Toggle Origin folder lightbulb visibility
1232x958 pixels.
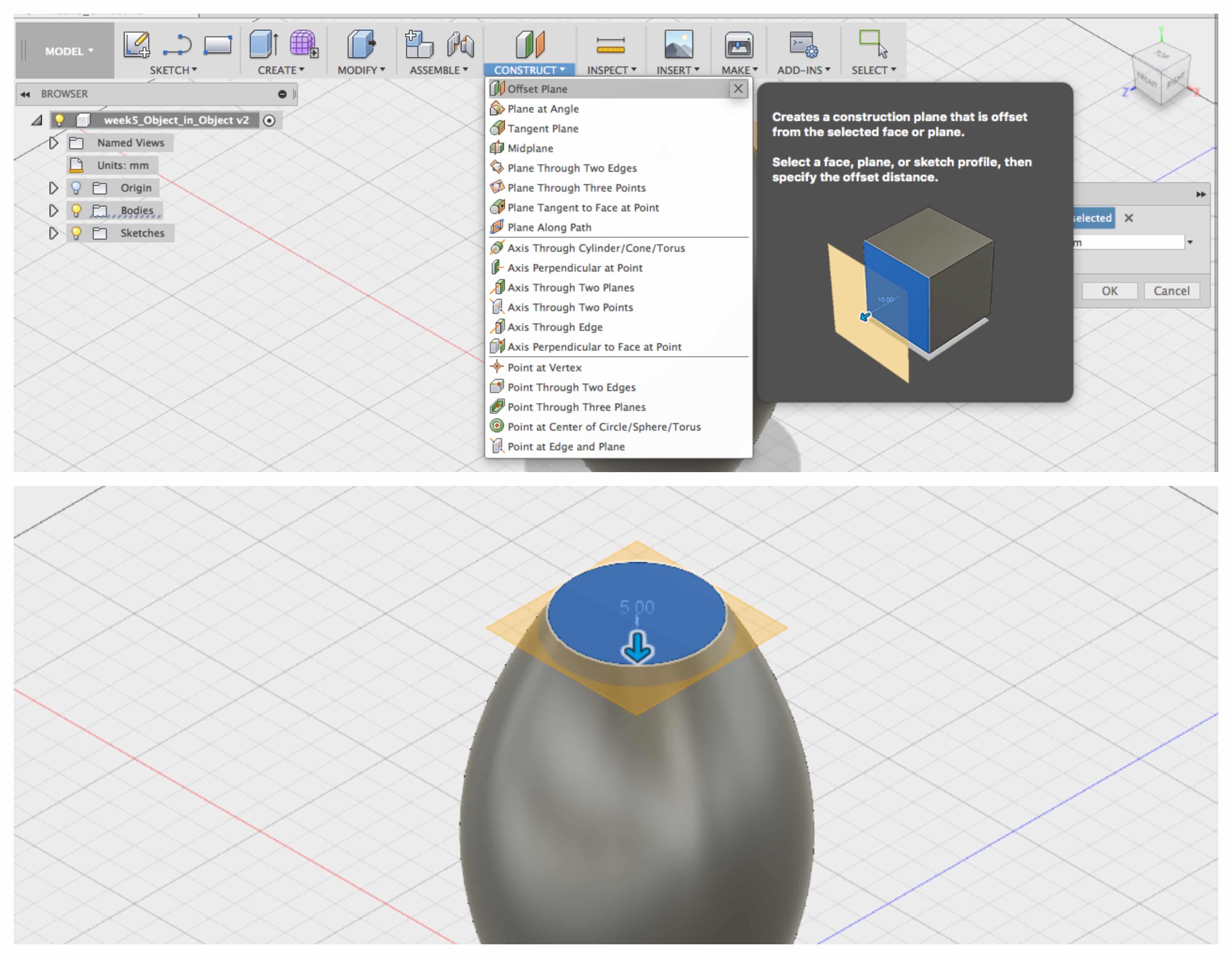pos(76,188)
